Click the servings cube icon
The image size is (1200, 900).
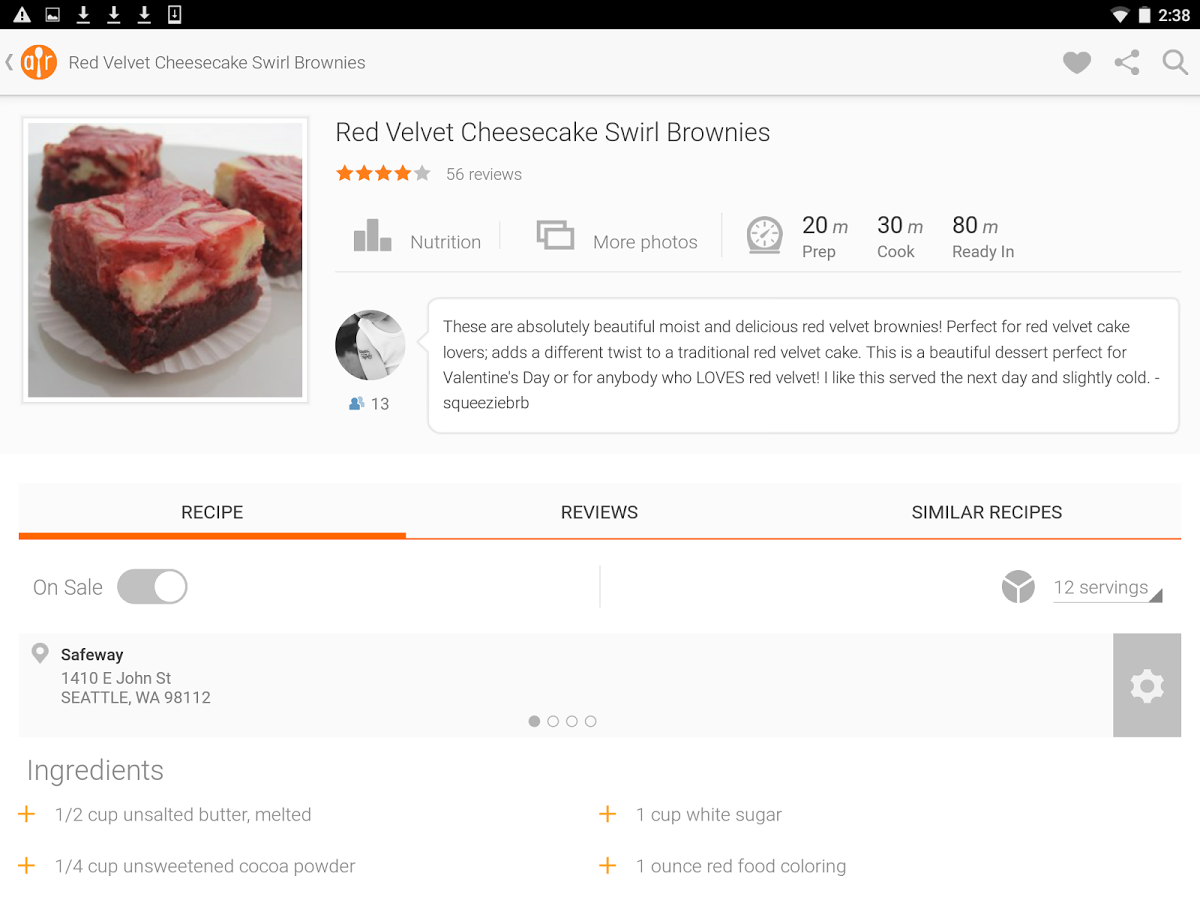point(1018,587)
